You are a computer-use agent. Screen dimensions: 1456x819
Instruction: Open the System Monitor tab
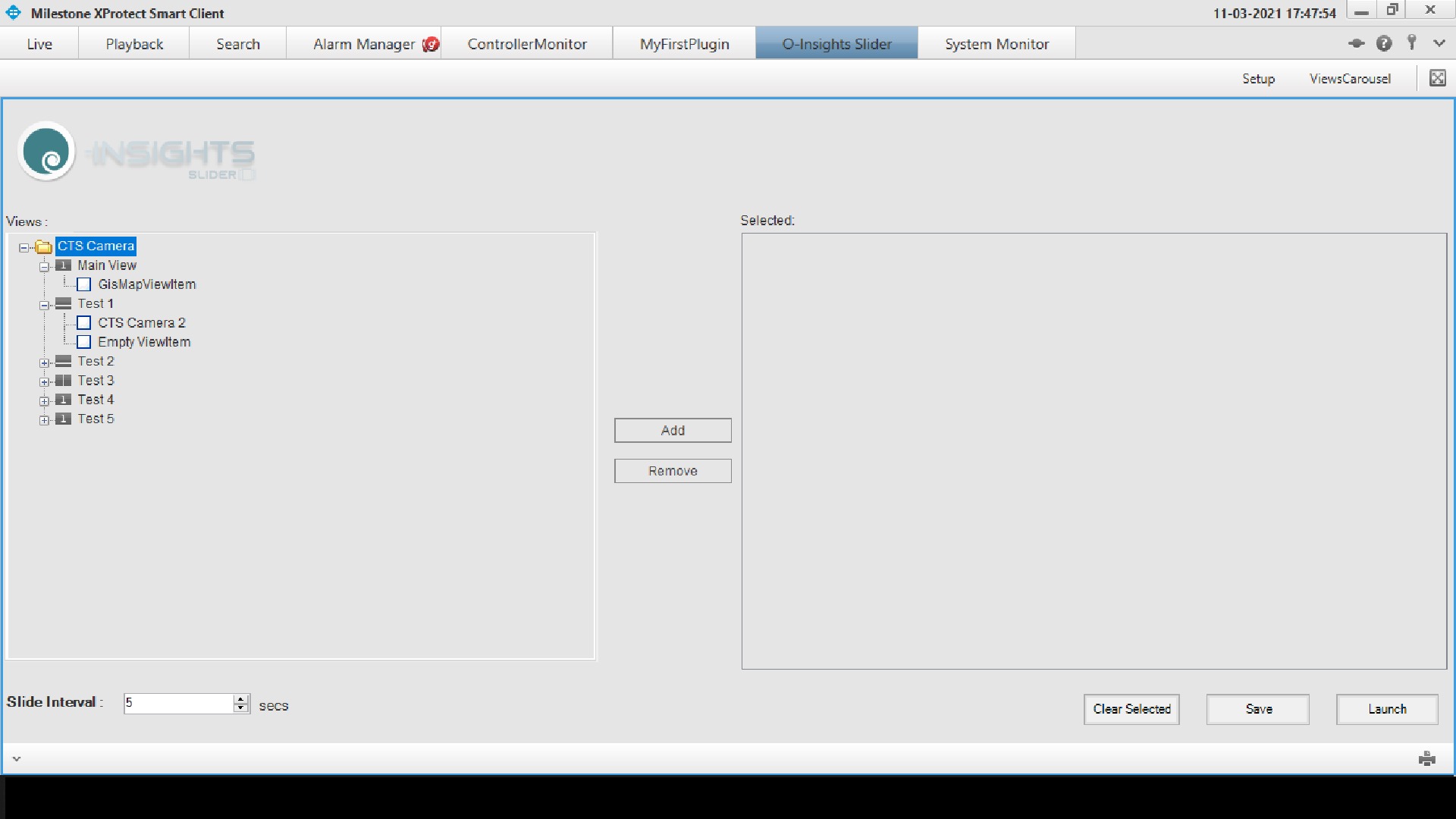click(996, 44)
